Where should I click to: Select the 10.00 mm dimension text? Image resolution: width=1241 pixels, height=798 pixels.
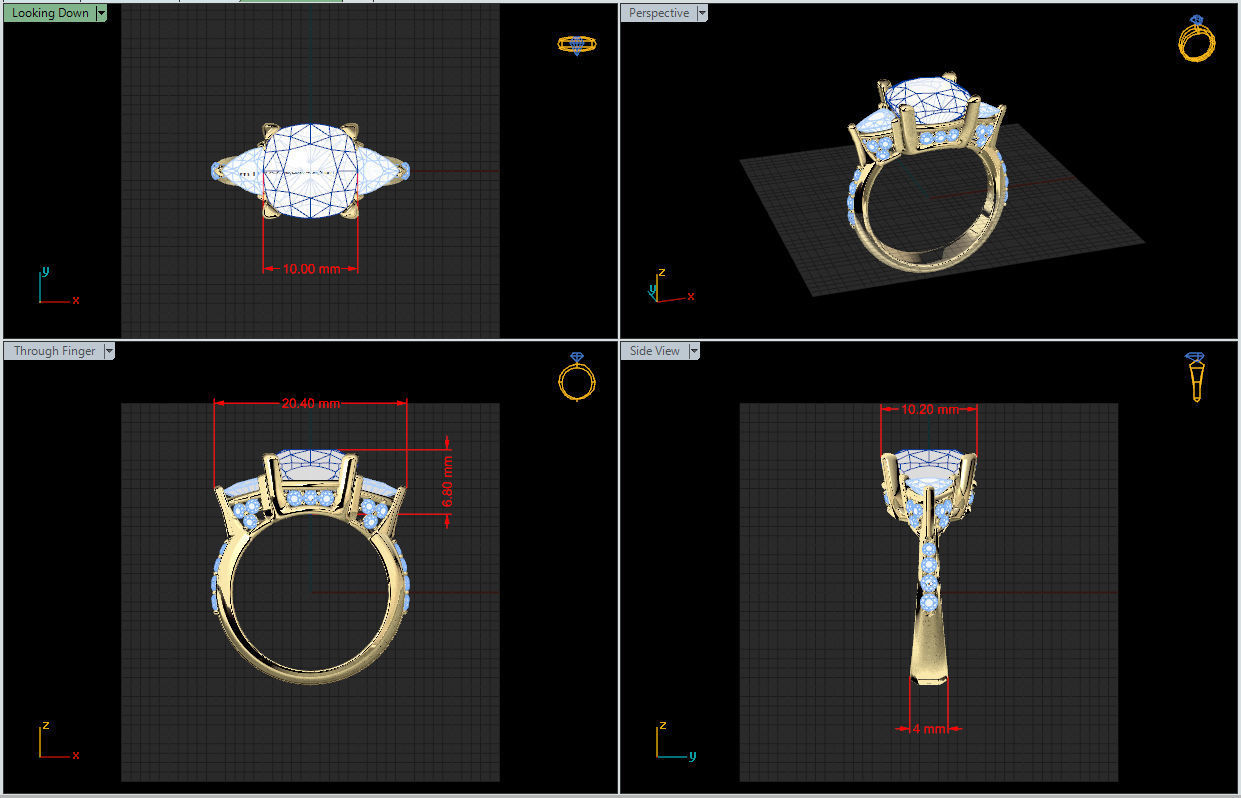(311, 269)
